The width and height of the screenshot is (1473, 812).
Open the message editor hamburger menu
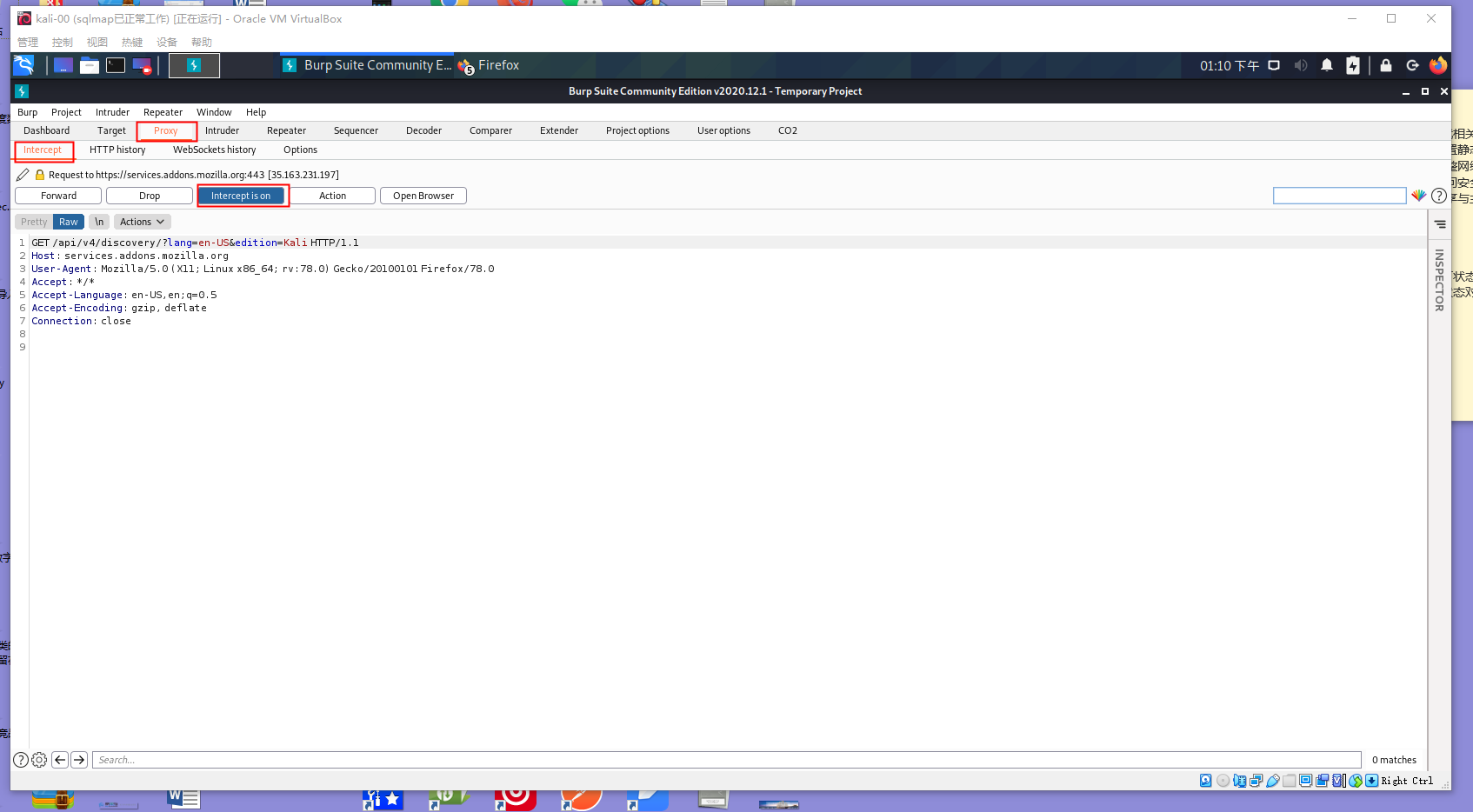[x=1440, y=224]
